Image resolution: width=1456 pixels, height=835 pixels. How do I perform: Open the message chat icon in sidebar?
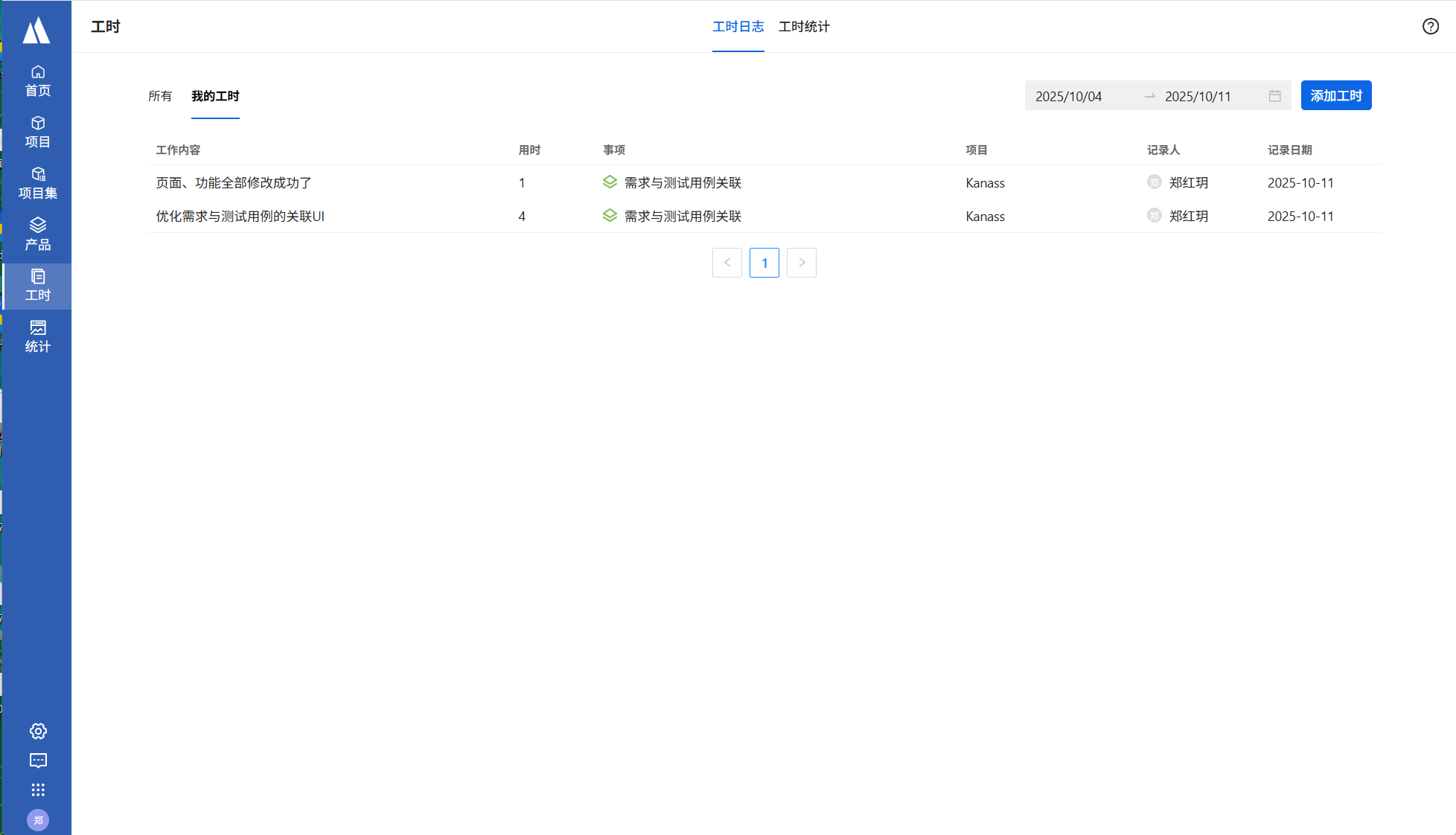tap(38, 761)
